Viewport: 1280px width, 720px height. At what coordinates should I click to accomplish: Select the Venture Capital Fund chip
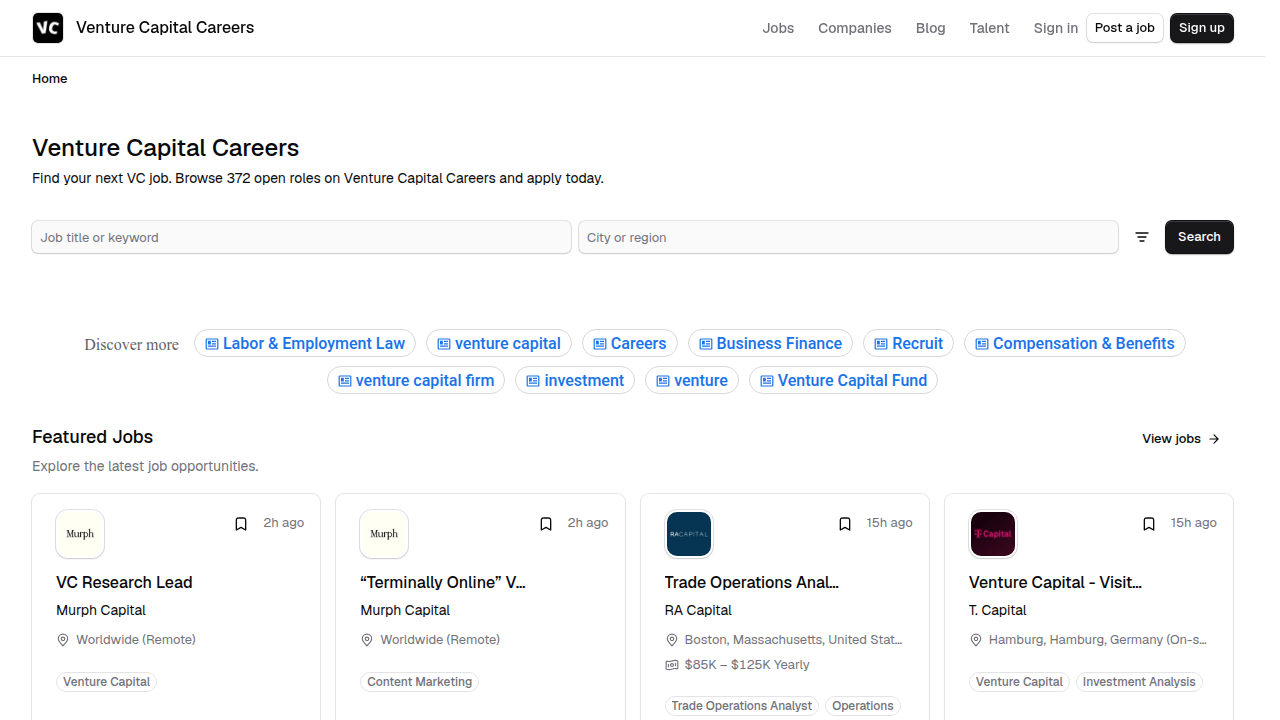843,380
